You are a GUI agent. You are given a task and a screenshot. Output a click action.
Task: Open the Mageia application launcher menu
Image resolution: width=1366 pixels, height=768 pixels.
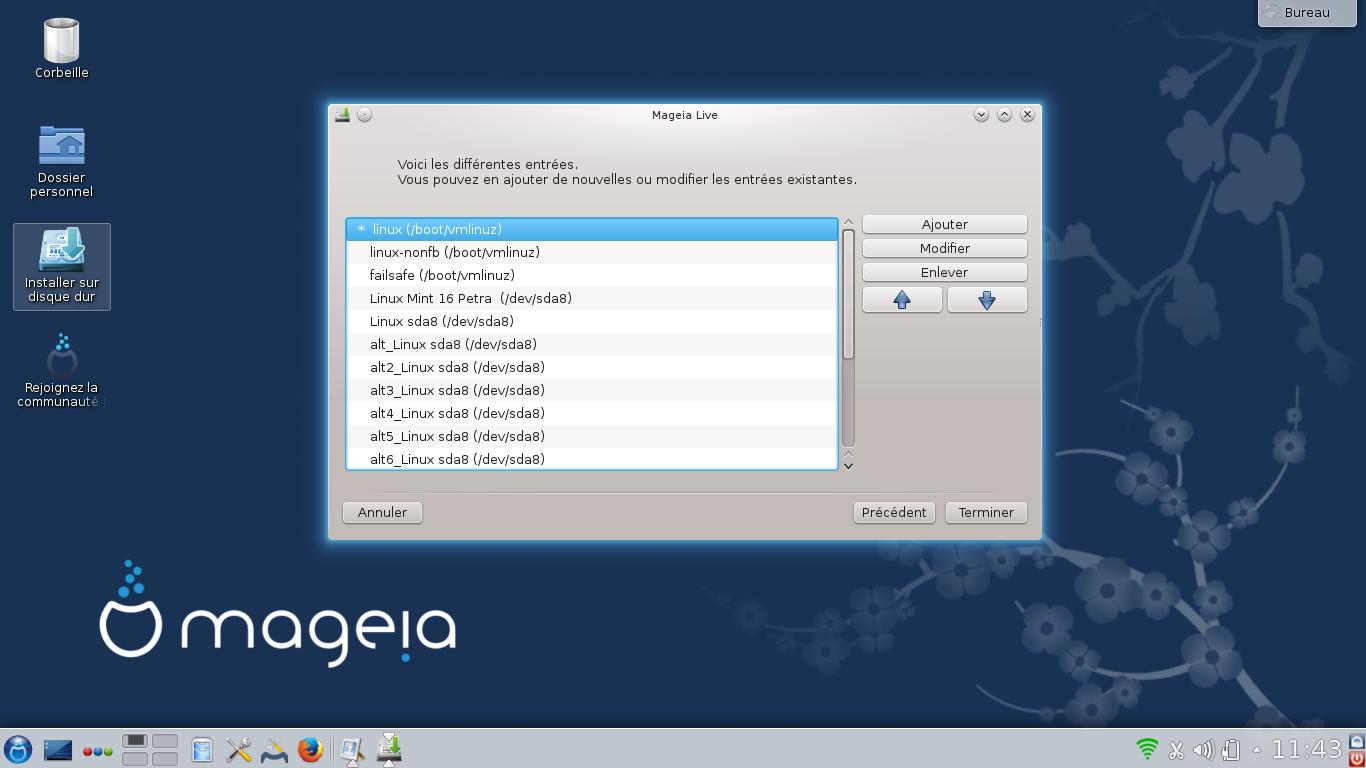point(18,749)
